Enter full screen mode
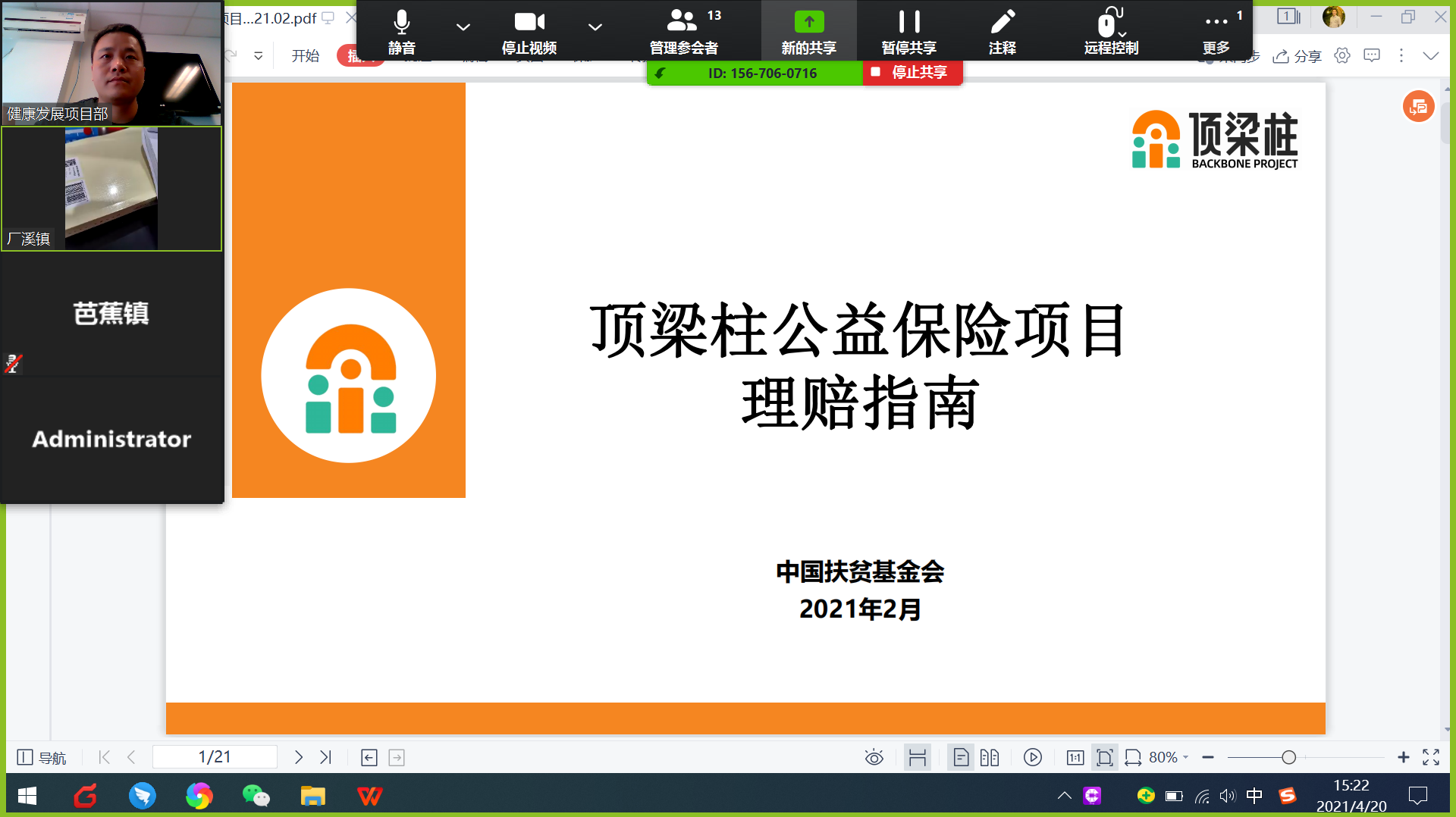1456x817 pixels. (x=1431, y=758)
